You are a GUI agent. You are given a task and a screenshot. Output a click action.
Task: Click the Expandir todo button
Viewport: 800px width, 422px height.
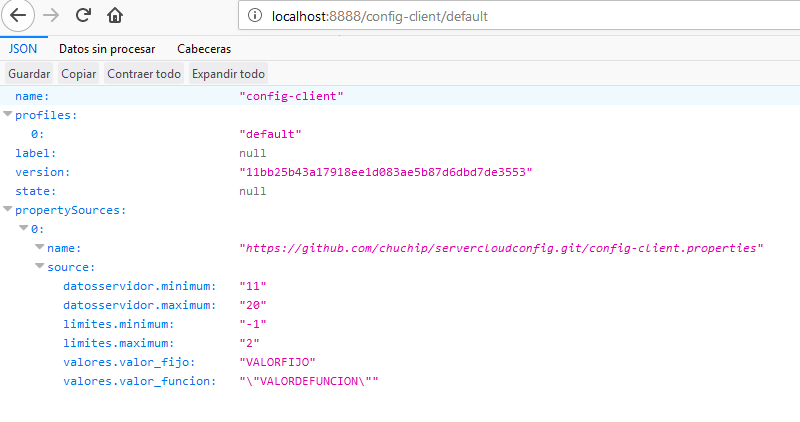coord(228,74)
